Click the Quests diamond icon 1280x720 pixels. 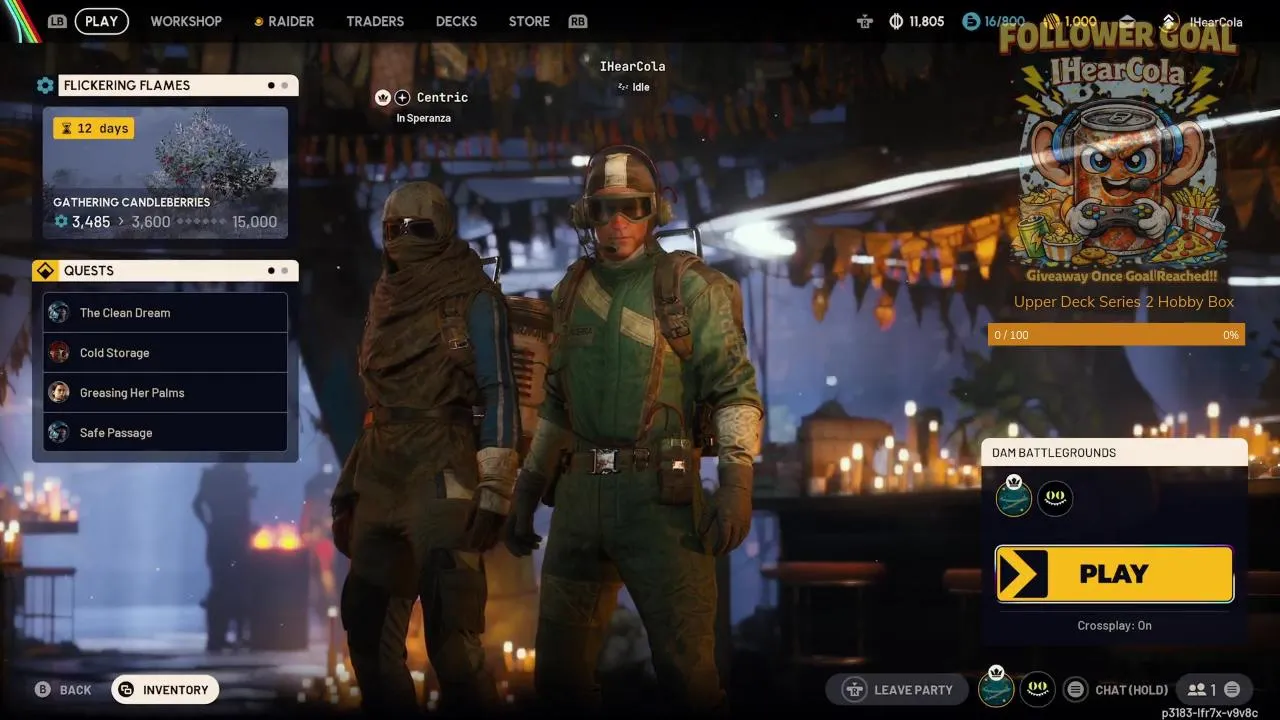point(44,271)
